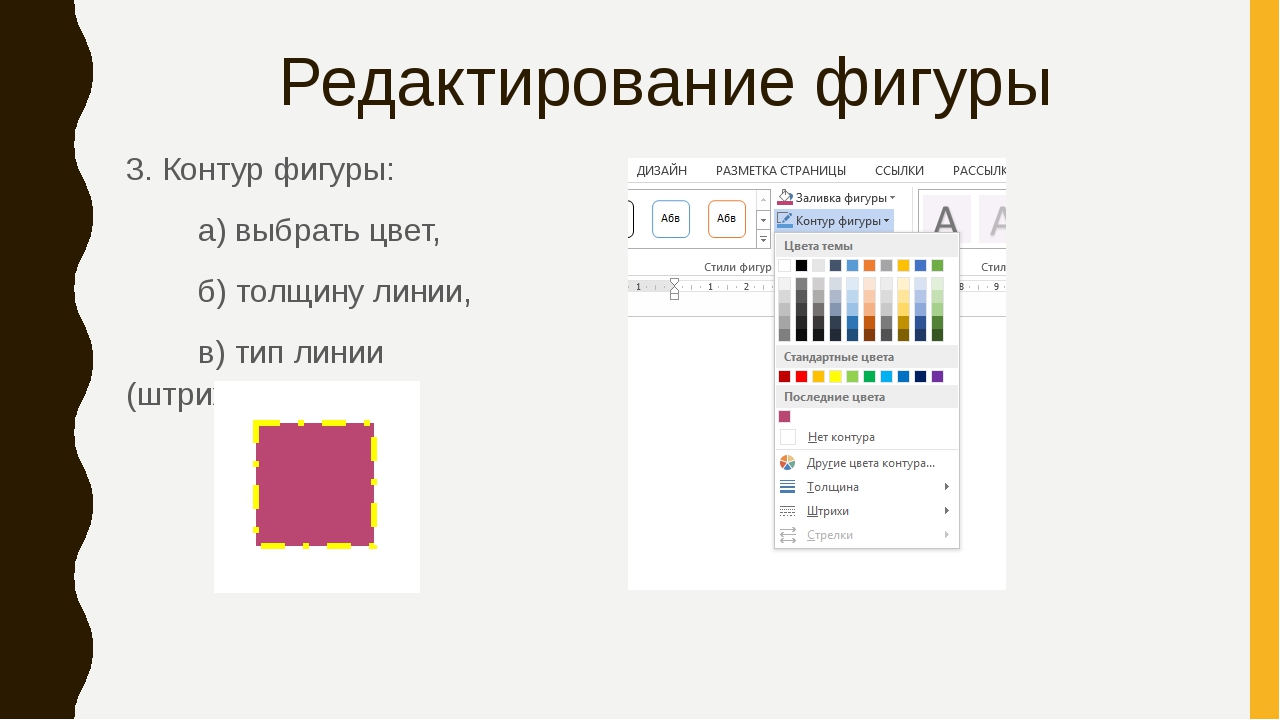The image size is (1280, 720).
Task: Choose purple from standard colors
Action: [x=938, y=376]
